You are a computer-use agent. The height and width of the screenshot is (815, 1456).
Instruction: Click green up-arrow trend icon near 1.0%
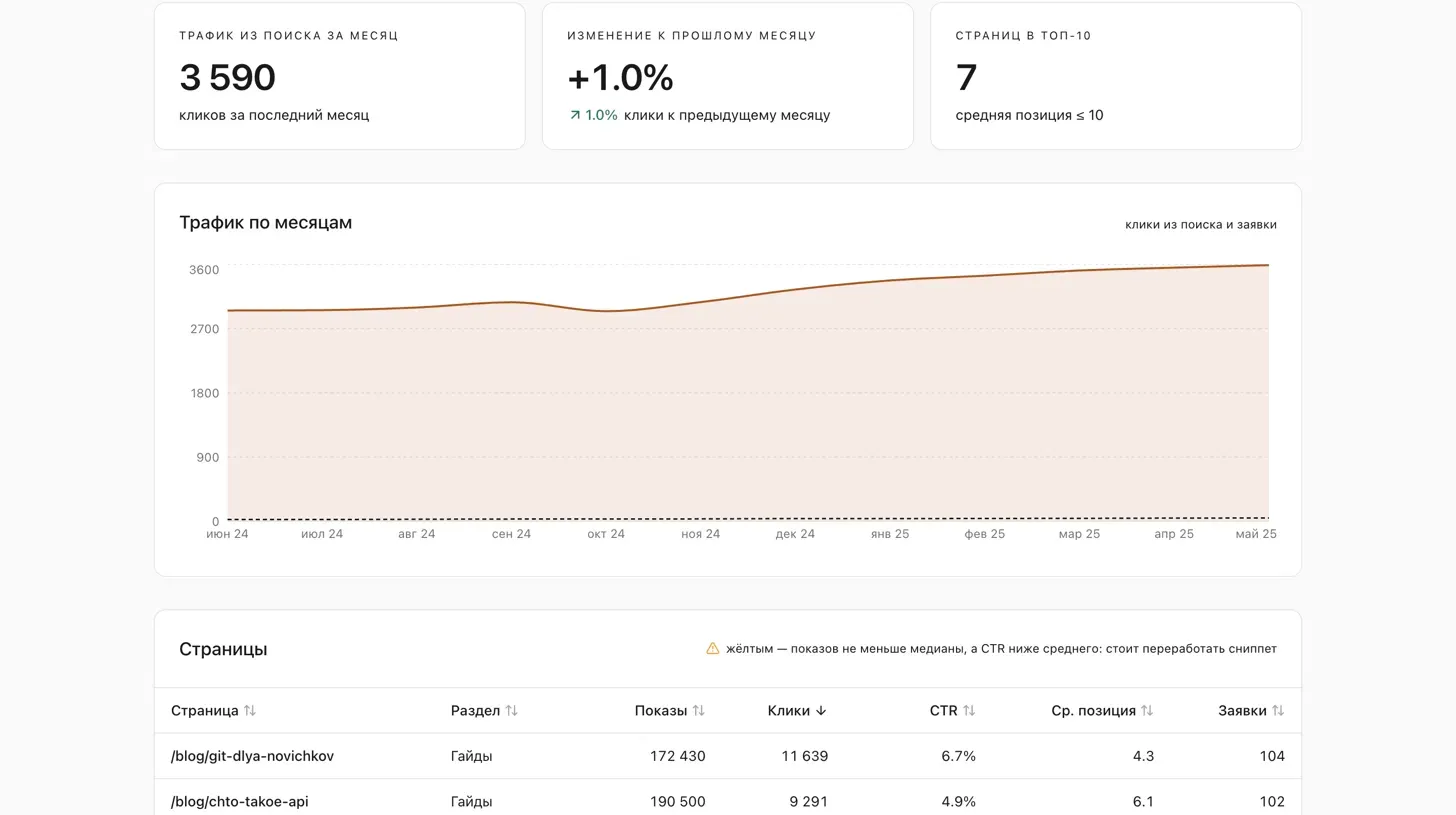pos(575,115)
